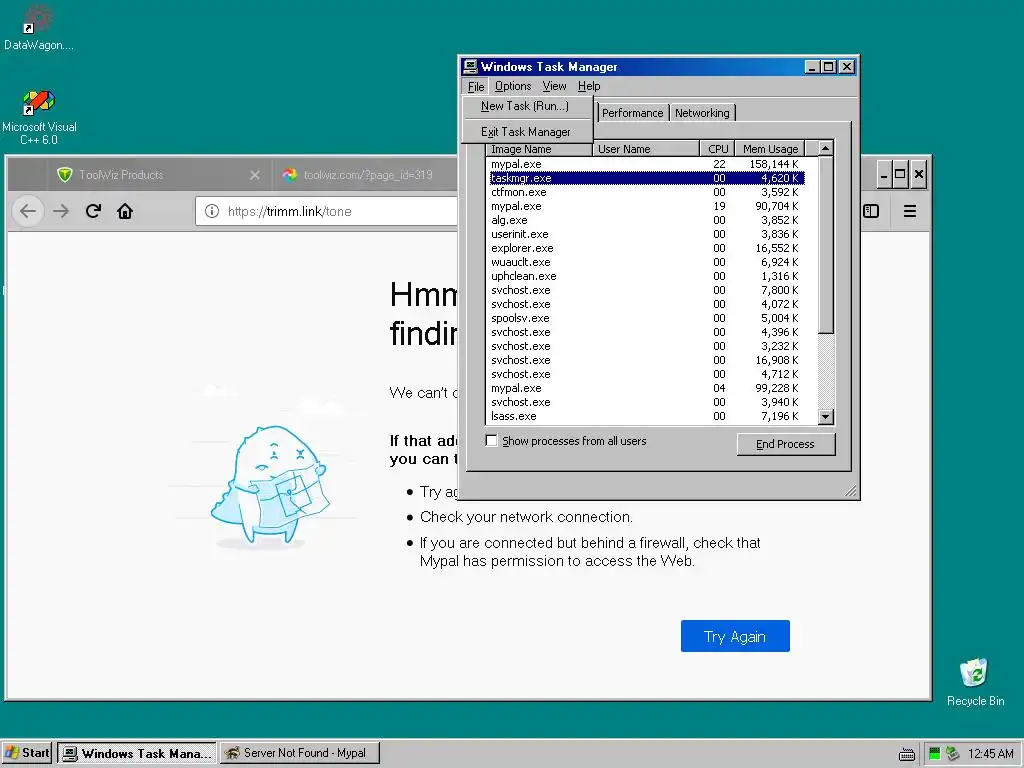
Task: Select svchost.exe row using 16,908 K
Action: 647,360
